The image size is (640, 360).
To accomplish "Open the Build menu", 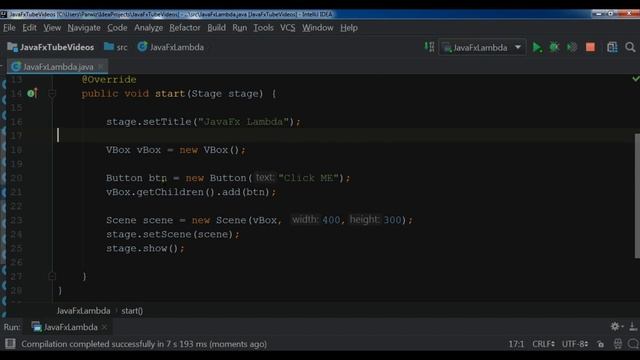I will (216, 28).
